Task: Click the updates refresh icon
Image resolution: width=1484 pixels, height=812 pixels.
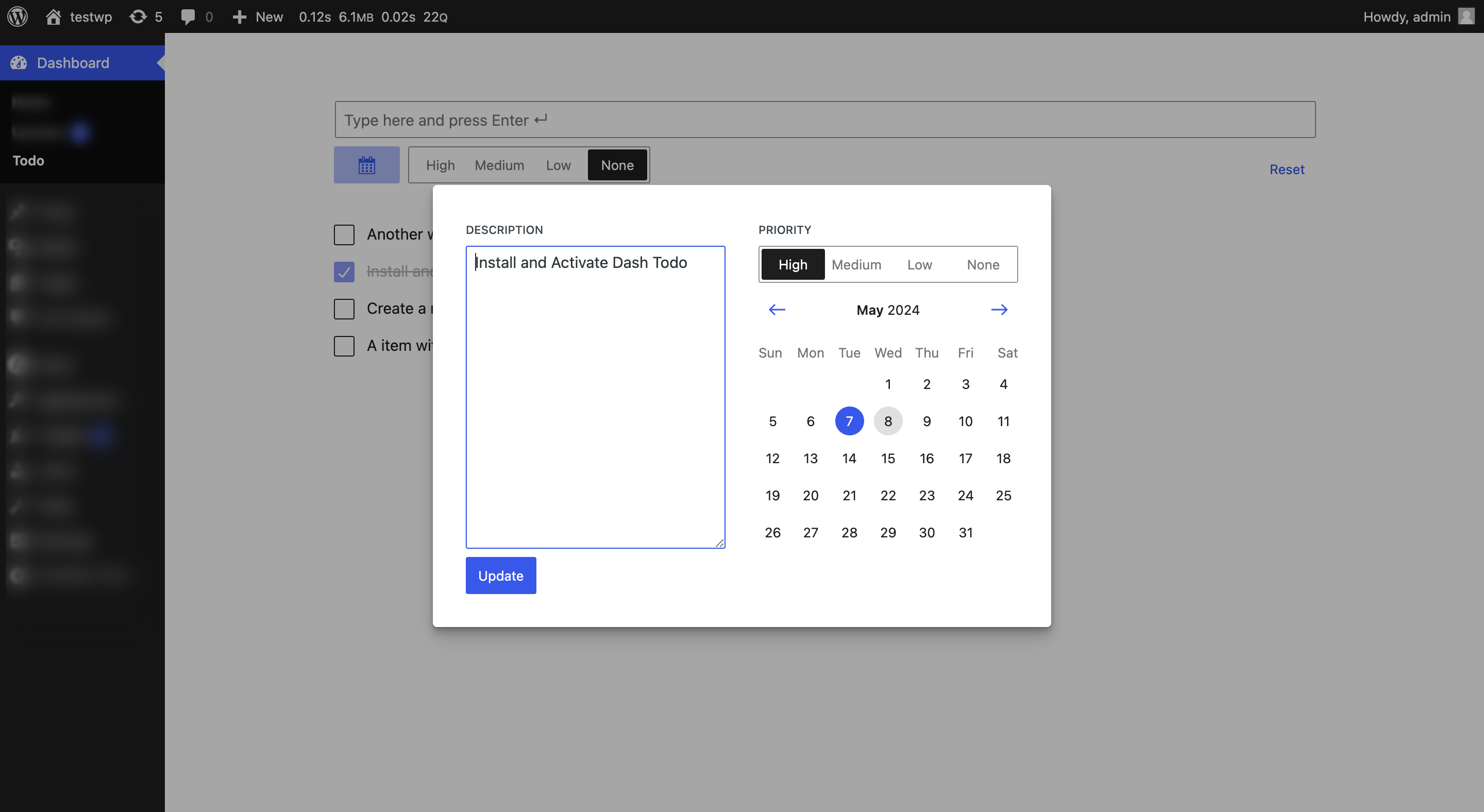Action: point(138,16)
